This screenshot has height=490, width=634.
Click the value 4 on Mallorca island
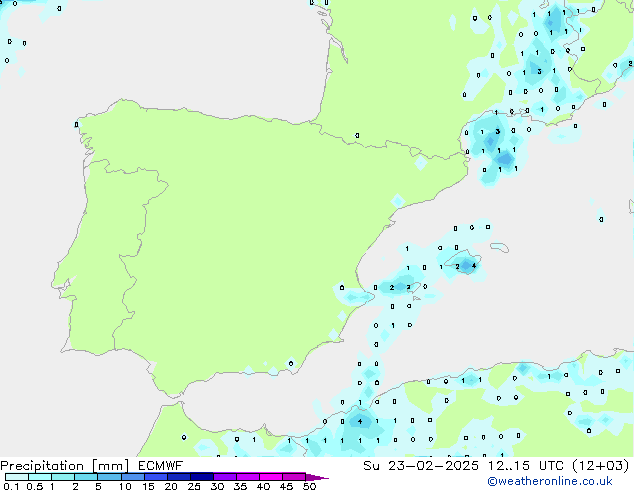tap(474, 266)
